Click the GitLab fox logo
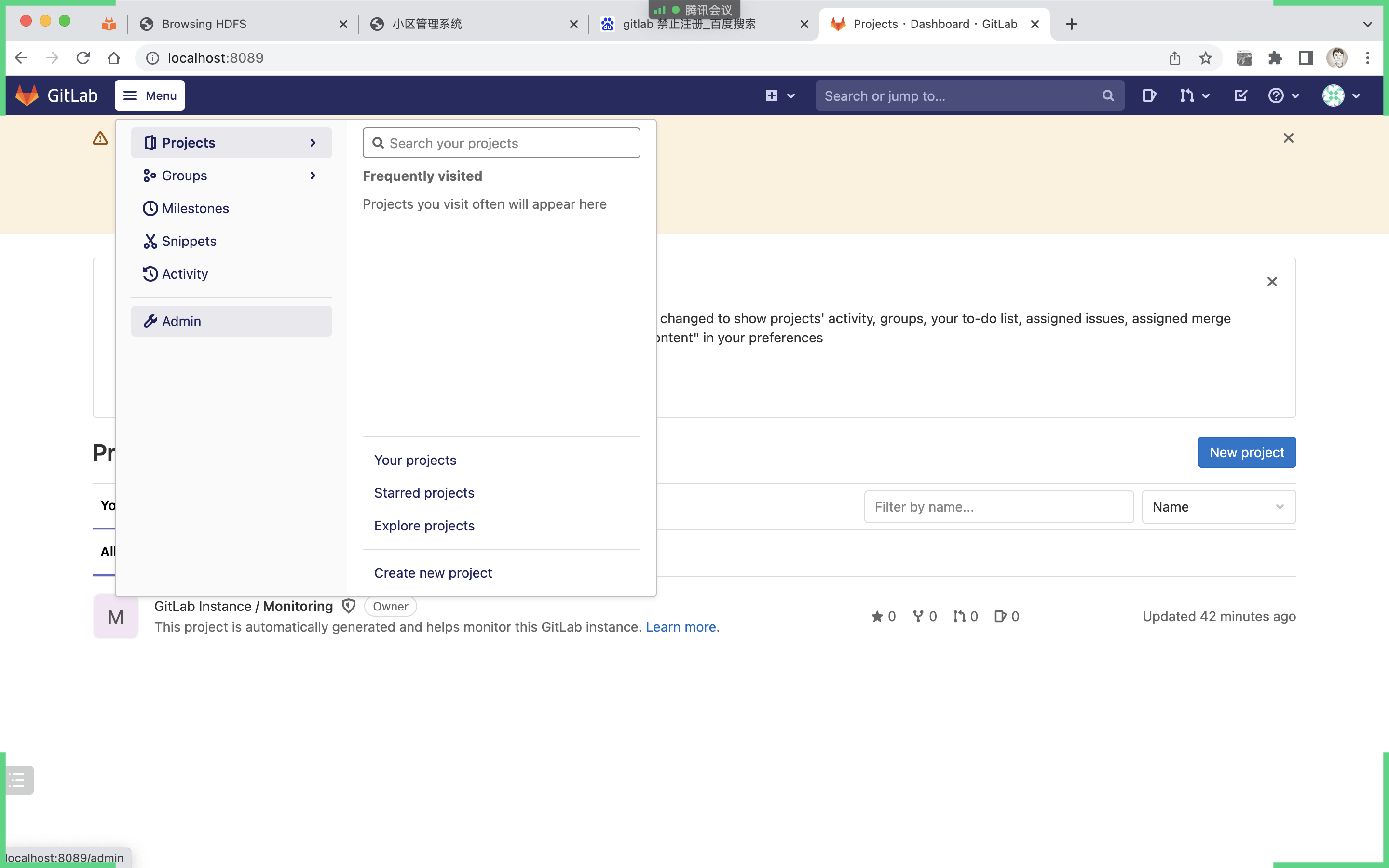The image size is (1389, 868). click(27, 95)
